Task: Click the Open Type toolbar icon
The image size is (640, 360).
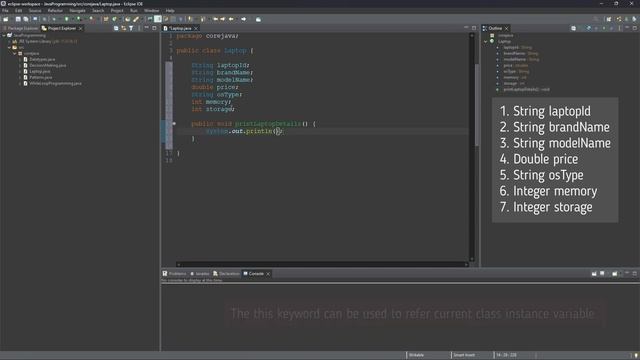Action: click(128, 19)
